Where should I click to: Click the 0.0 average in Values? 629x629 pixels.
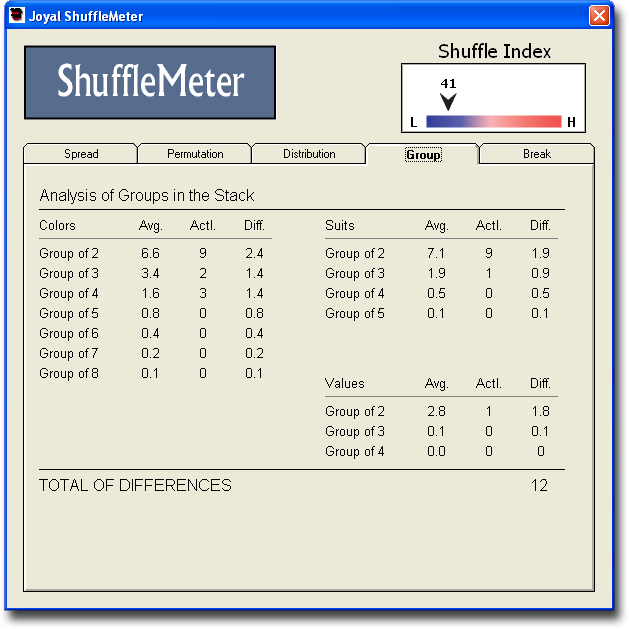click(x=436, y=452)
